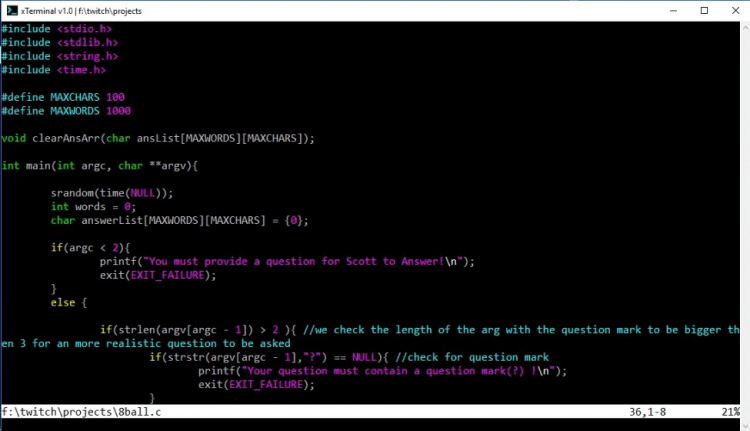Click the first exit(EXIT_FAILURE) statement
Viewport: 750px width, 431px height.
pos(157,275)
